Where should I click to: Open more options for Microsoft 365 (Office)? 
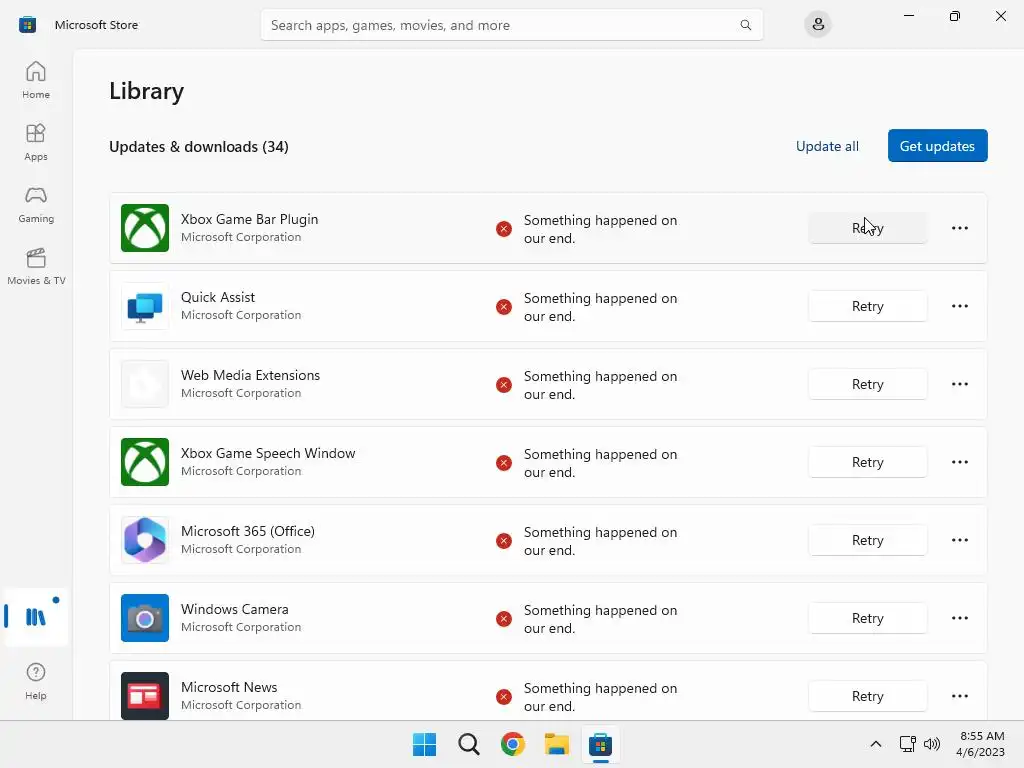pyautogui.click(x=959, y=540)
